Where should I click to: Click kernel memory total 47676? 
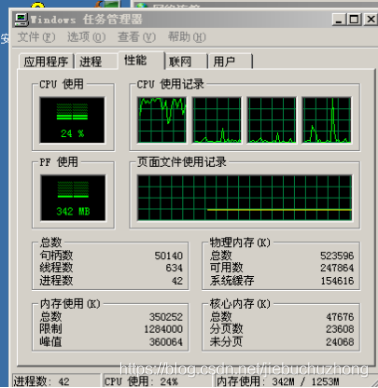click(340, 317)
